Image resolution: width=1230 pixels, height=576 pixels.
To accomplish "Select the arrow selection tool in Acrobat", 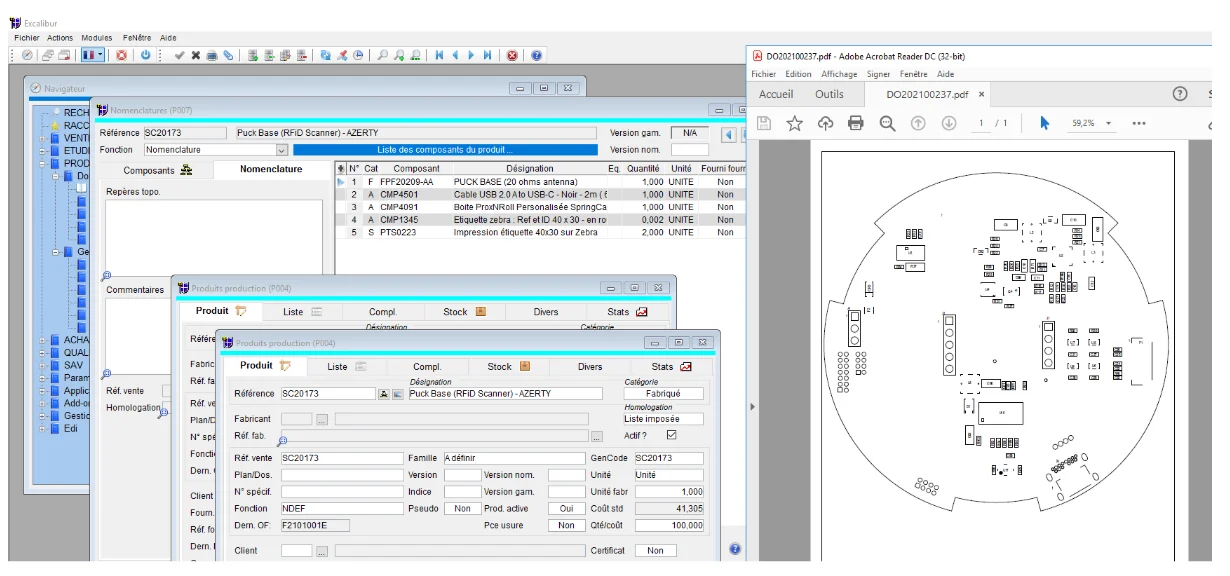I will (1044, 123).
